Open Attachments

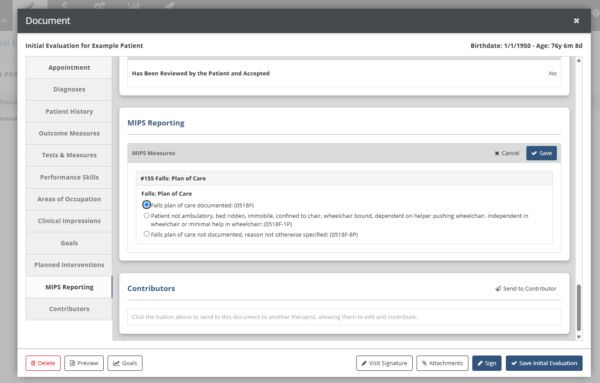[442, 363]
